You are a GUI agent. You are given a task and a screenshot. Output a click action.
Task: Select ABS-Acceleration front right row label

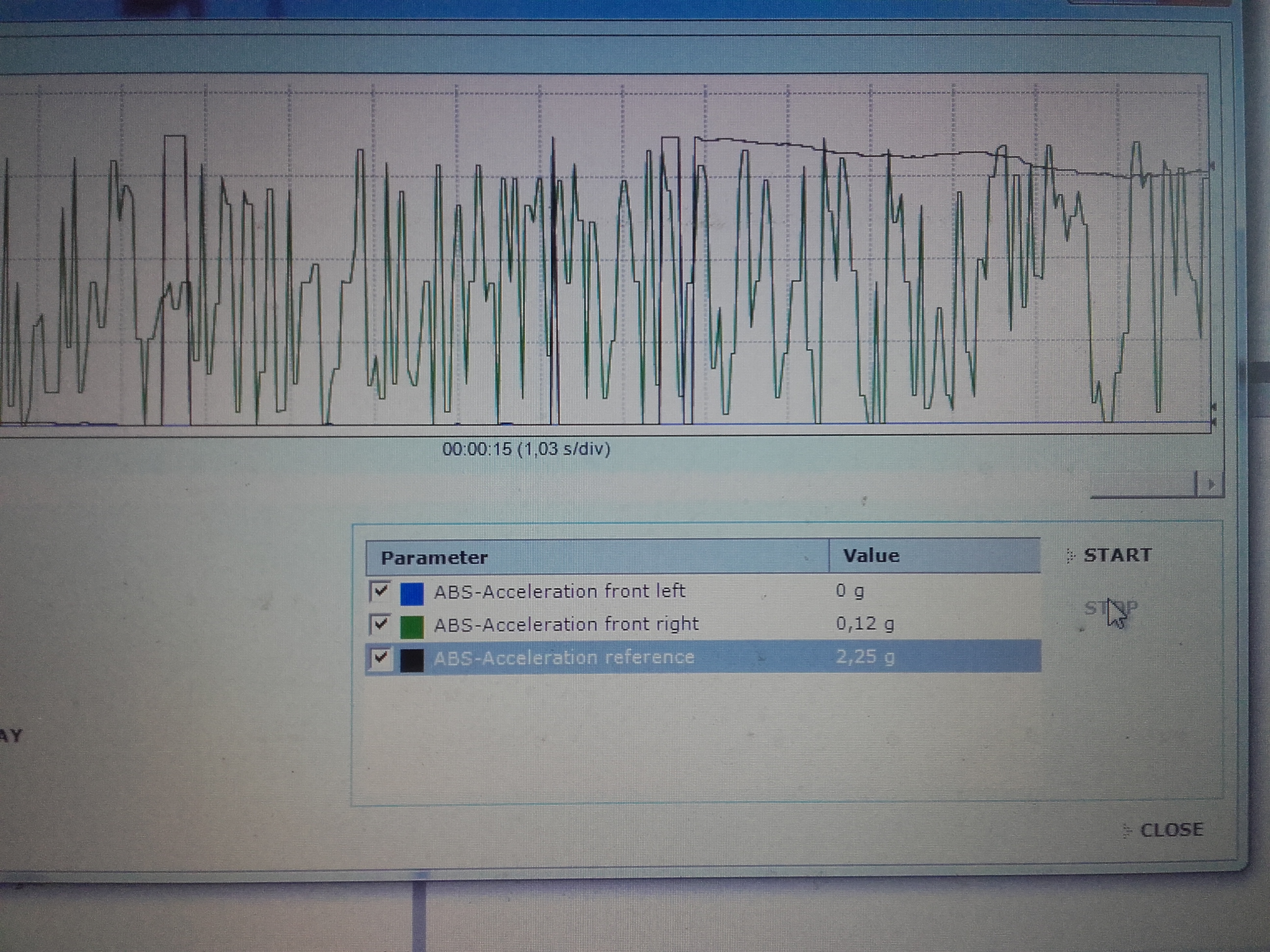[x=566, y=624]
